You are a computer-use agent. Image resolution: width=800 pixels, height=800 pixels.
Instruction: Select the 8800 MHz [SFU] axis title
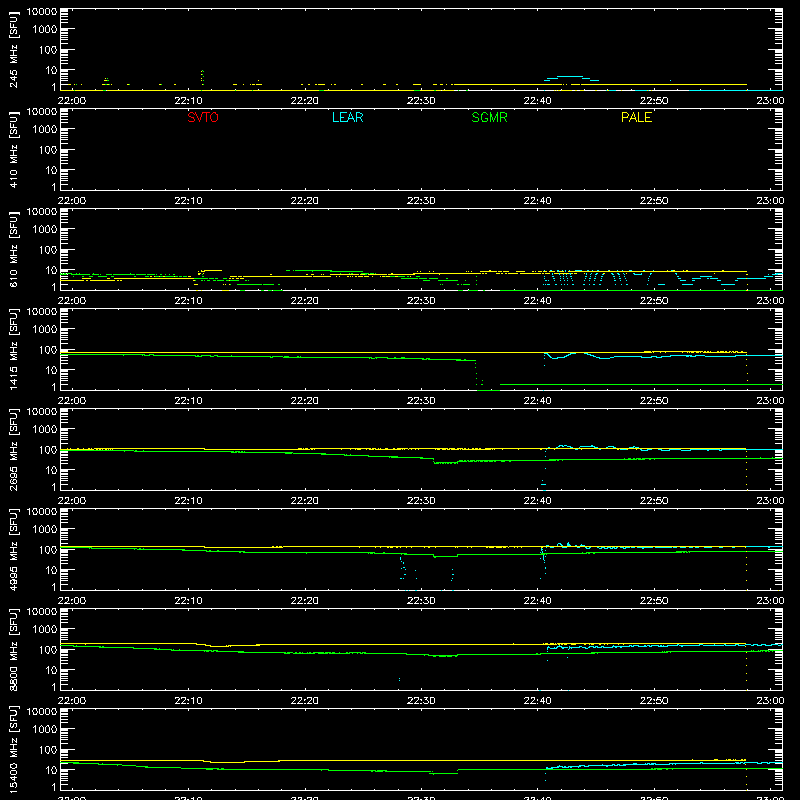click(x=13, y=649)
